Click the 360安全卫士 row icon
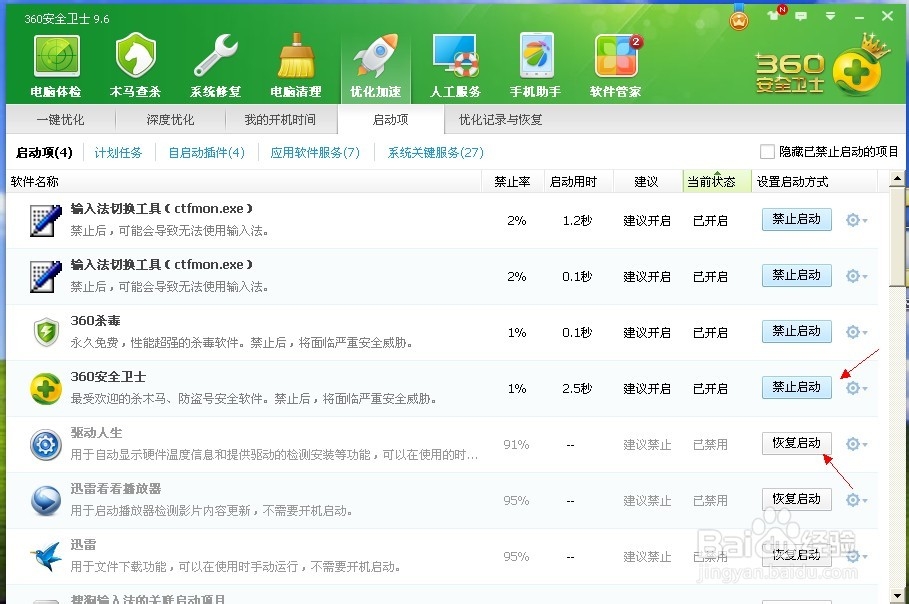The width and height of the screenshot is (909, 604). pyautogui.click(x=46, y=388)
